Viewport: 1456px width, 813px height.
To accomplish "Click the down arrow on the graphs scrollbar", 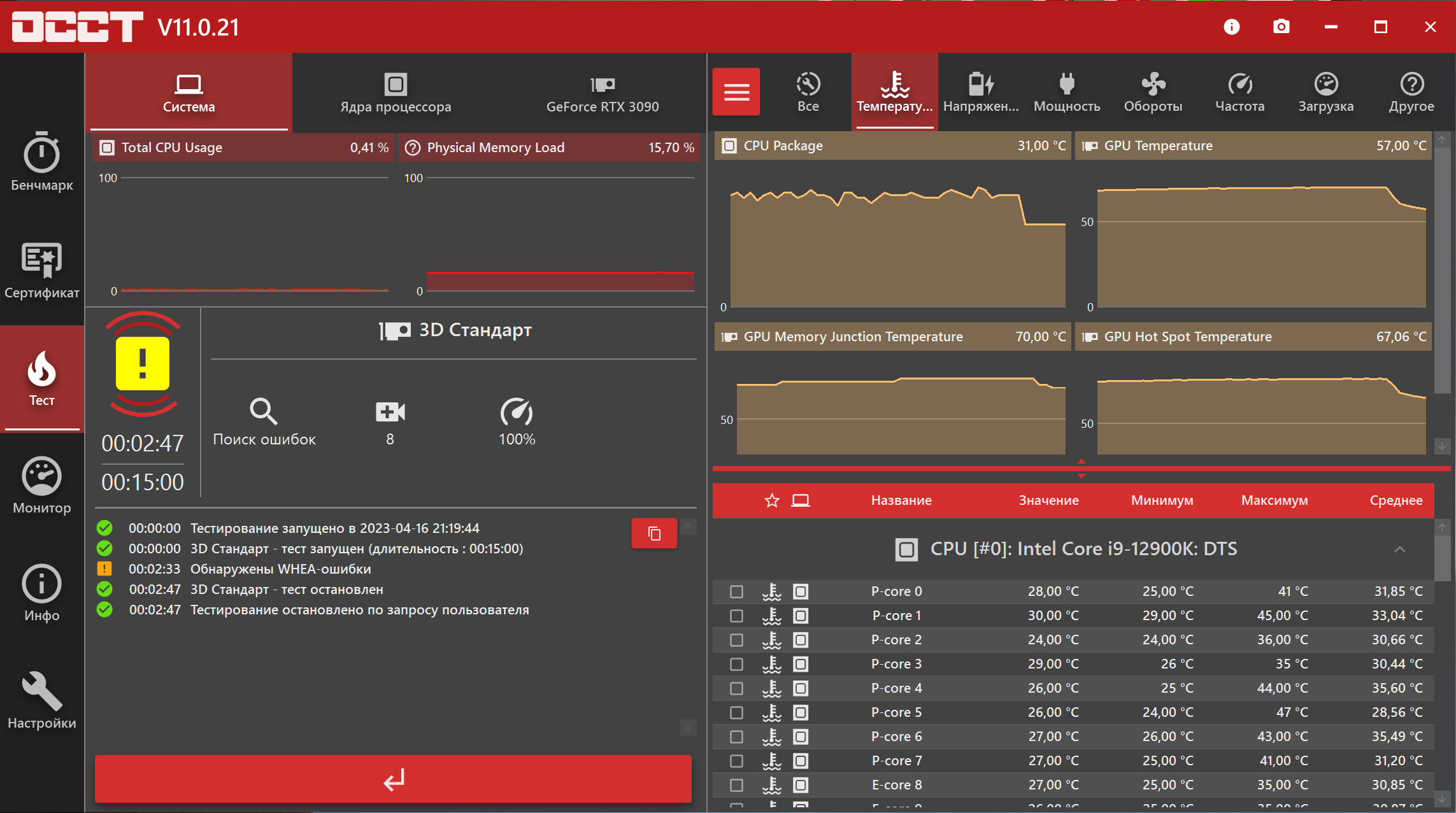I will [x=1442, y=446].
